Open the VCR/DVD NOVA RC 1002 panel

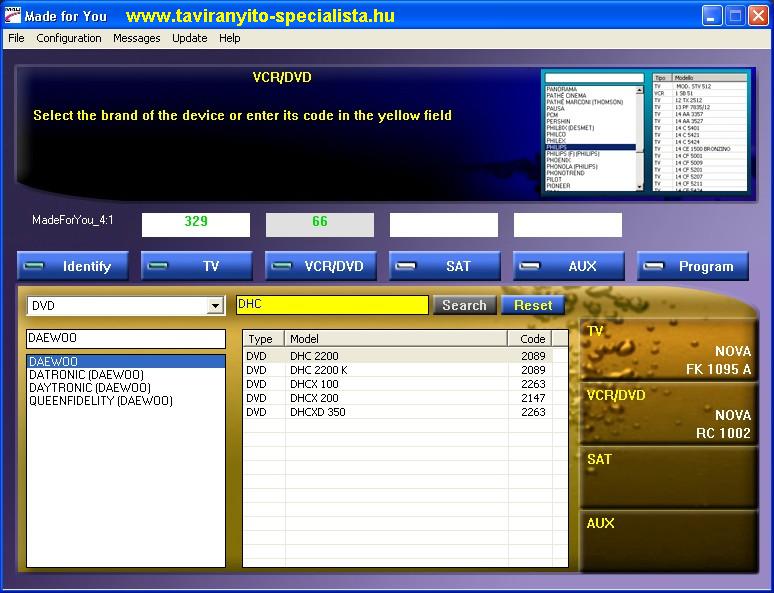[x=669, y=414]
